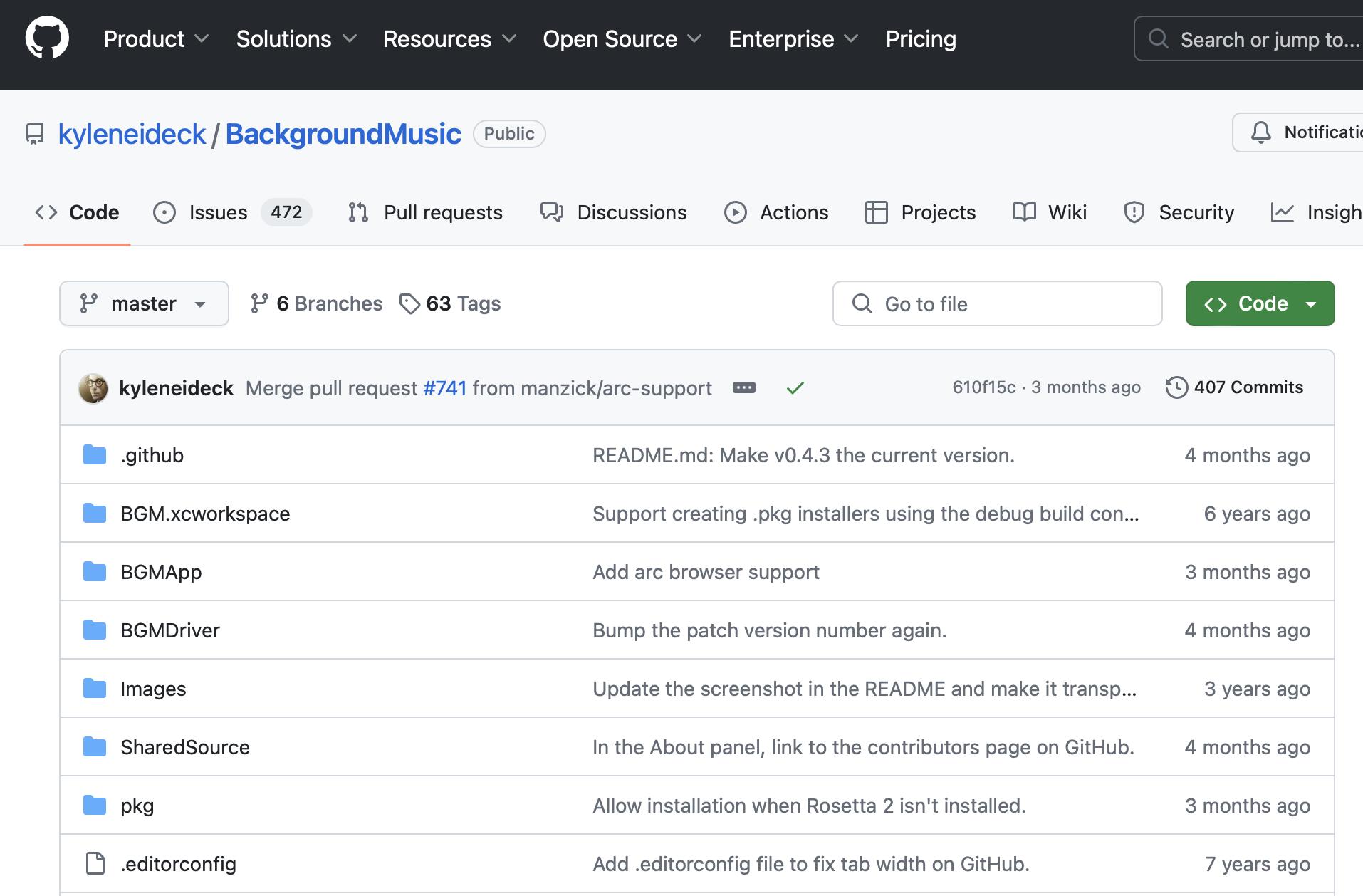
Task: Click the folder icon next to SharedSource
Action: click(95, 746)
